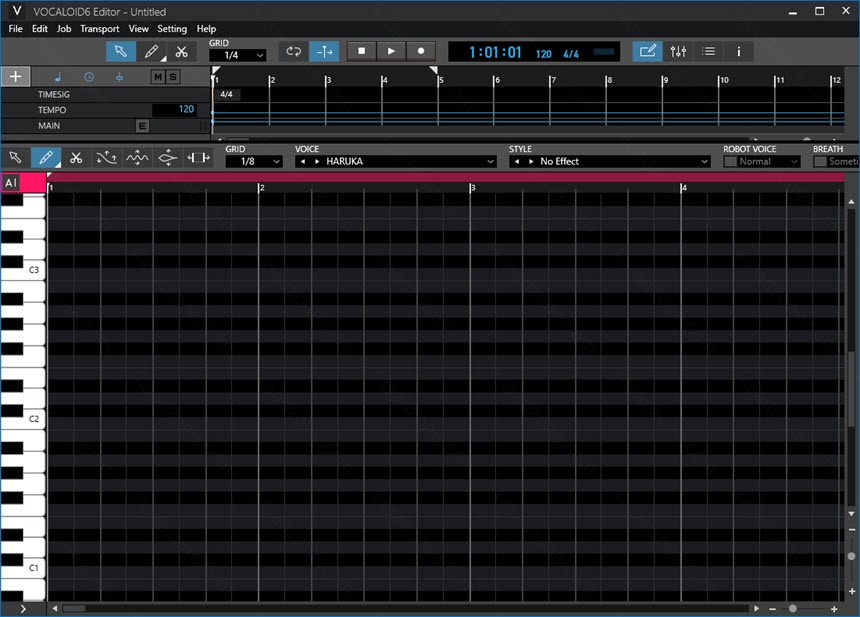This screenshot has height=617, width=860.
Task: Select the pencil tool in top toolbar
Action: [152, 52]
